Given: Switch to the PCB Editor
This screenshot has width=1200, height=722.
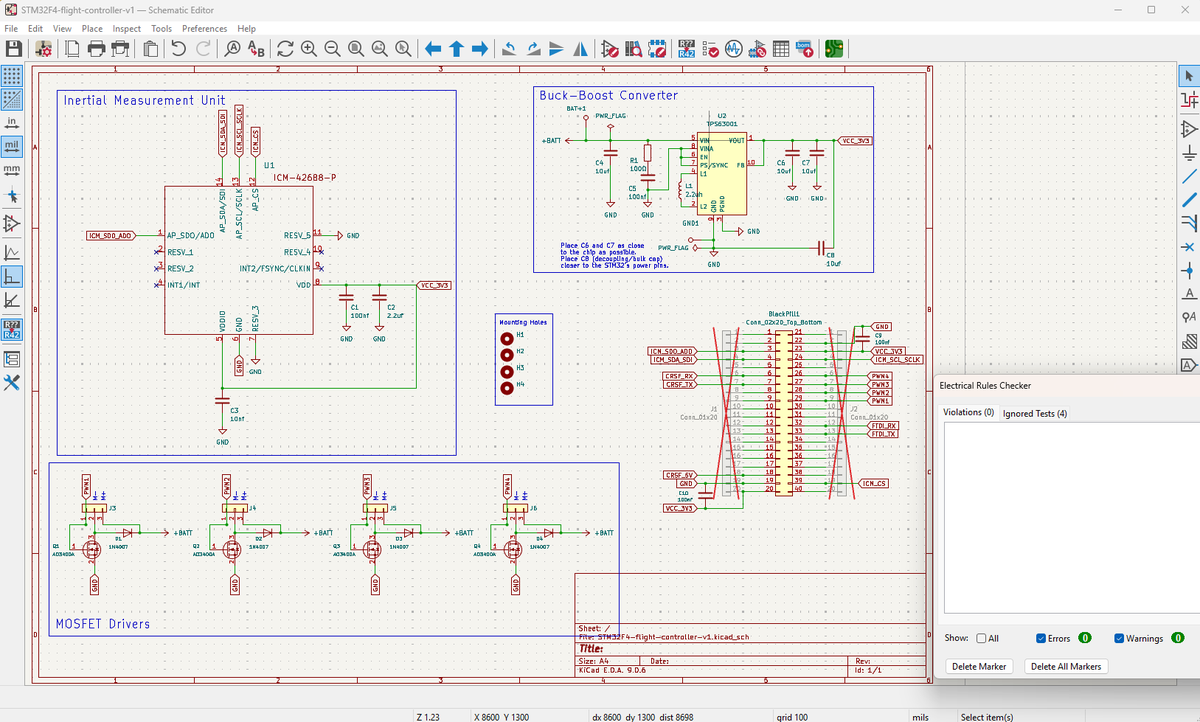Looking at the screenshot, I should [834, 48].
